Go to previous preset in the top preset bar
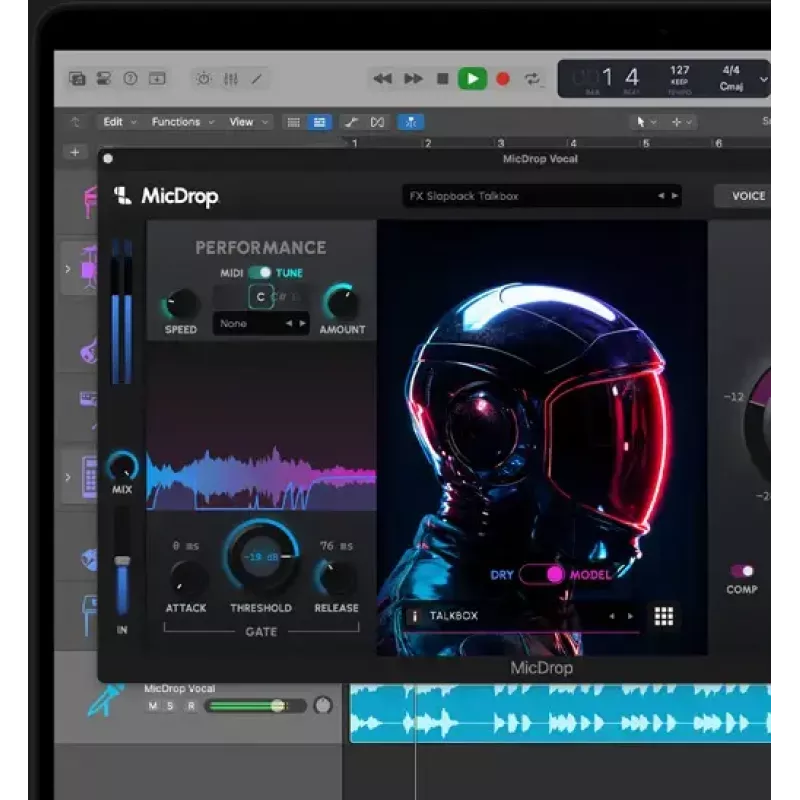Viewport: 800px width, 800px height. 661,196
